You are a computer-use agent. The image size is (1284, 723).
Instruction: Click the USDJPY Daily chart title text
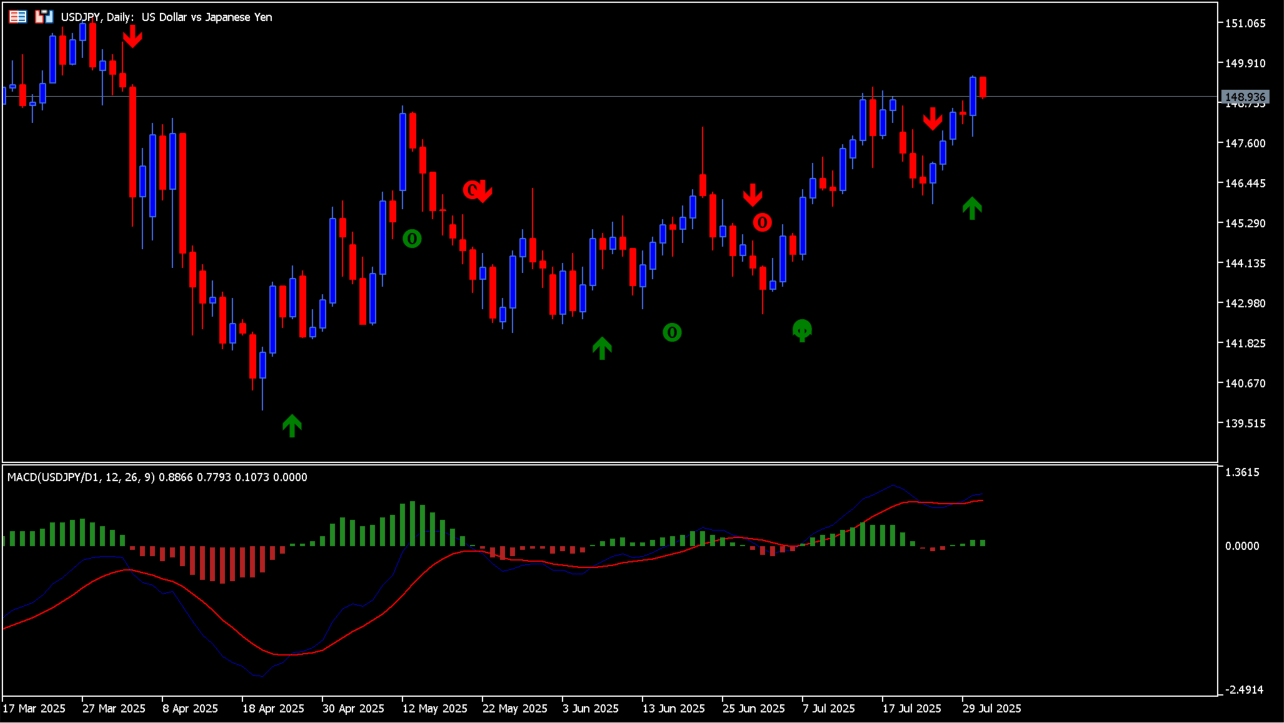pos(165,17)
